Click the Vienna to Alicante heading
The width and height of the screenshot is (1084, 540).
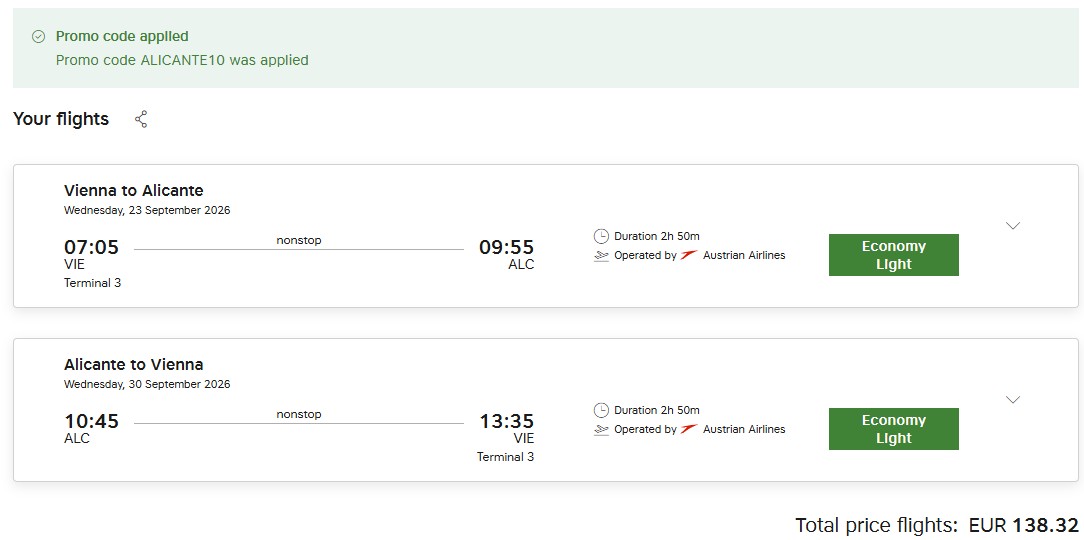click(x=133, y=190)
